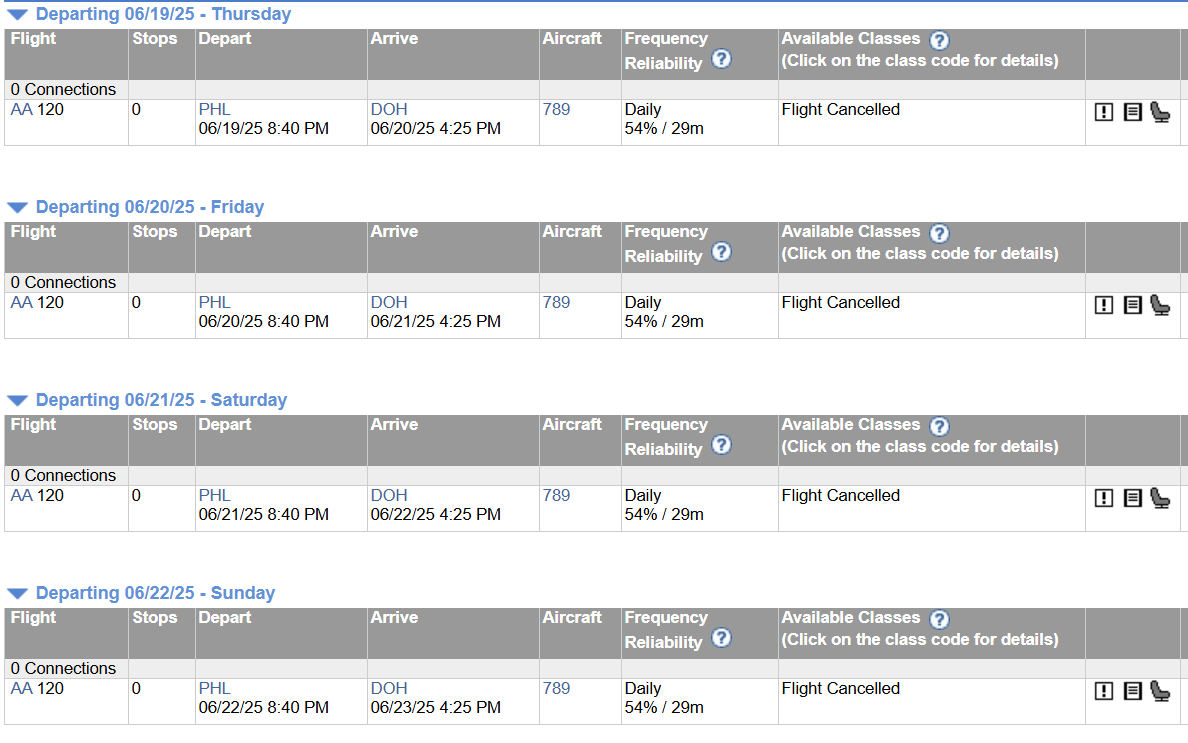Open details list icon for 06/21/25 flight

pos(1133,498)
